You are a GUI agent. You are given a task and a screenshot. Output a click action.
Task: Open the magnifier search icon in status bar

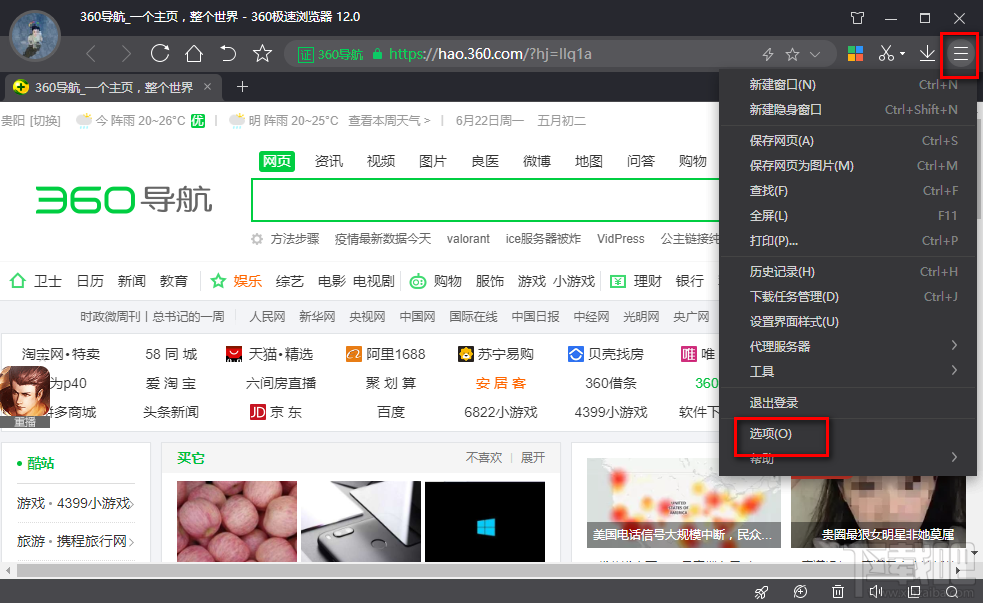[x=951, y=592]
